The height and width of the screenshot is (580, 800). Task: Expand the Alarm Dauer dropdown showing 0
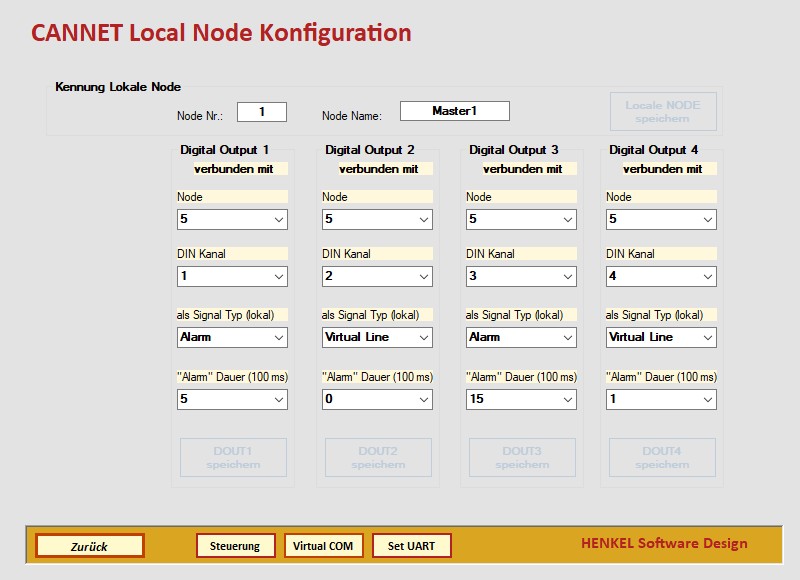pyautogui.click(x=377, y=399)
